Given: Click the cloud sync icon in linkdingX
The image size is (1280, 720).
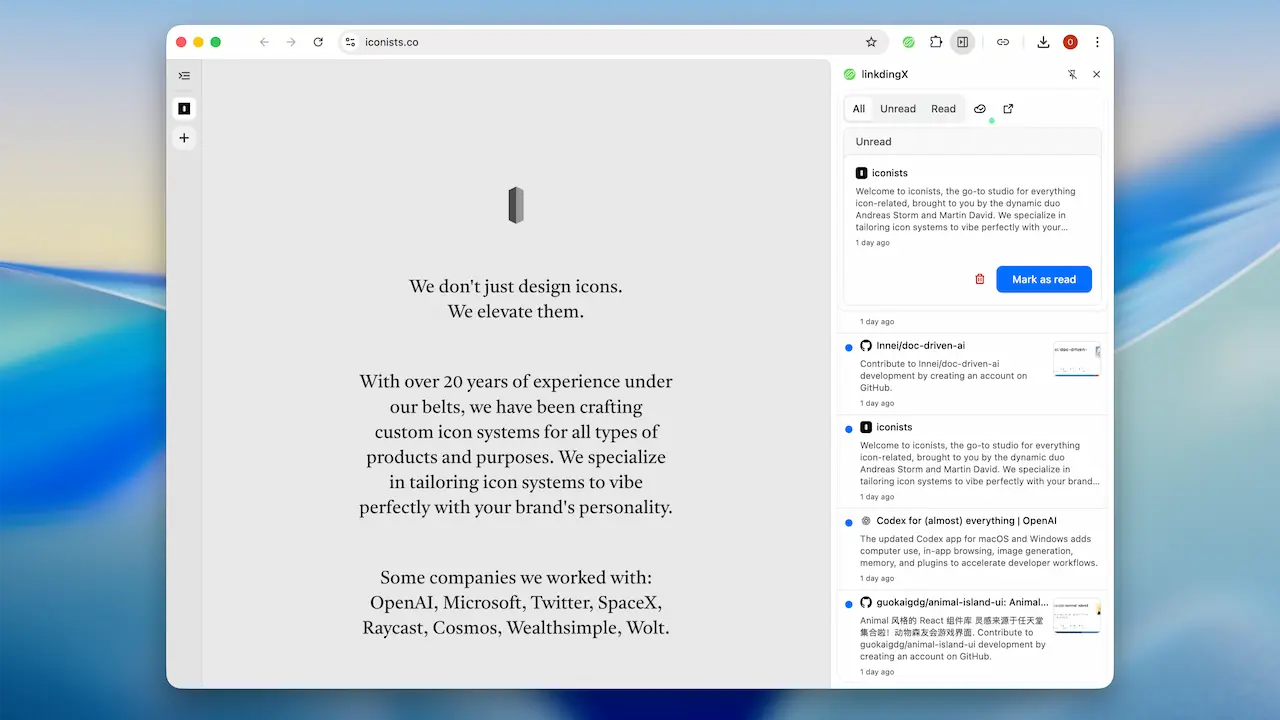Looking at the screenshot, I should [980, 109].
